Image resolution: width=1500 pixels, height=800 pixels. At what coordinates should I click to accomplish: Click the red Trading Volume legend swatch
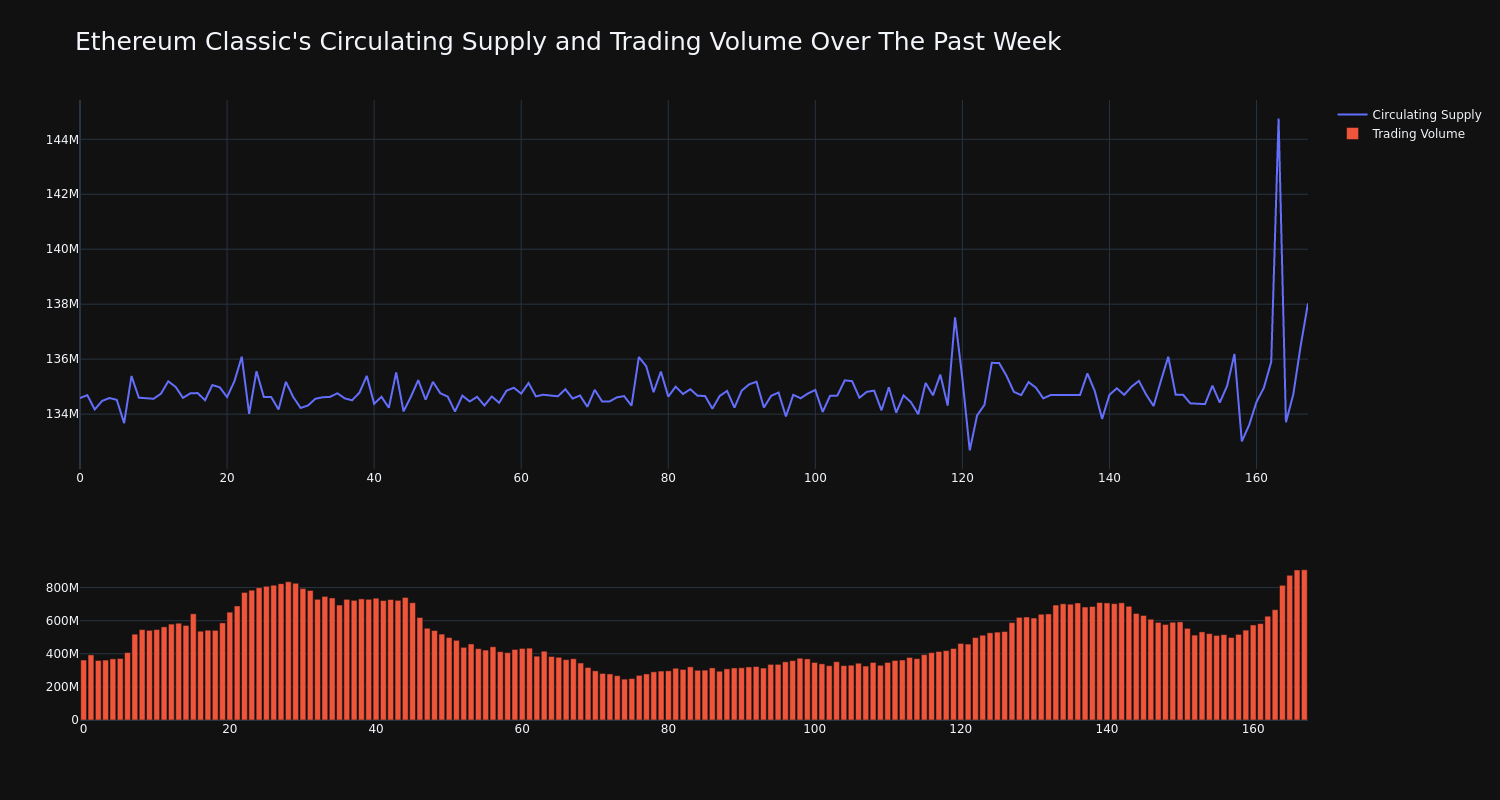[x=1352, y=134]
